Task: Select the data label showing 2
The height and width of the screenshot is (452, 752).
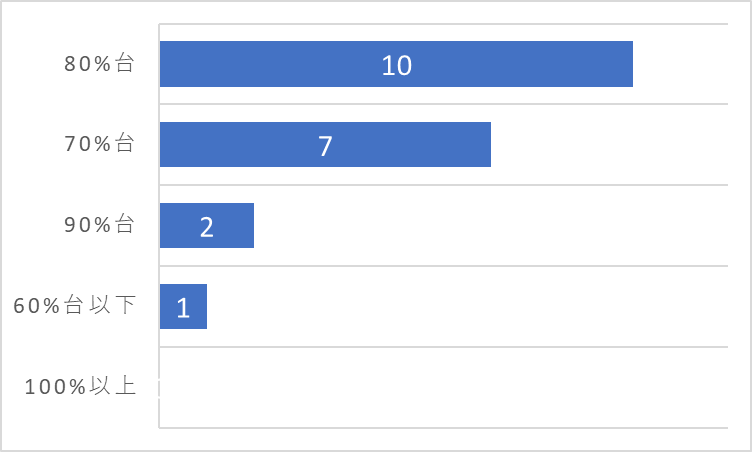Action: pyautogui.click(x=207, y=227)
